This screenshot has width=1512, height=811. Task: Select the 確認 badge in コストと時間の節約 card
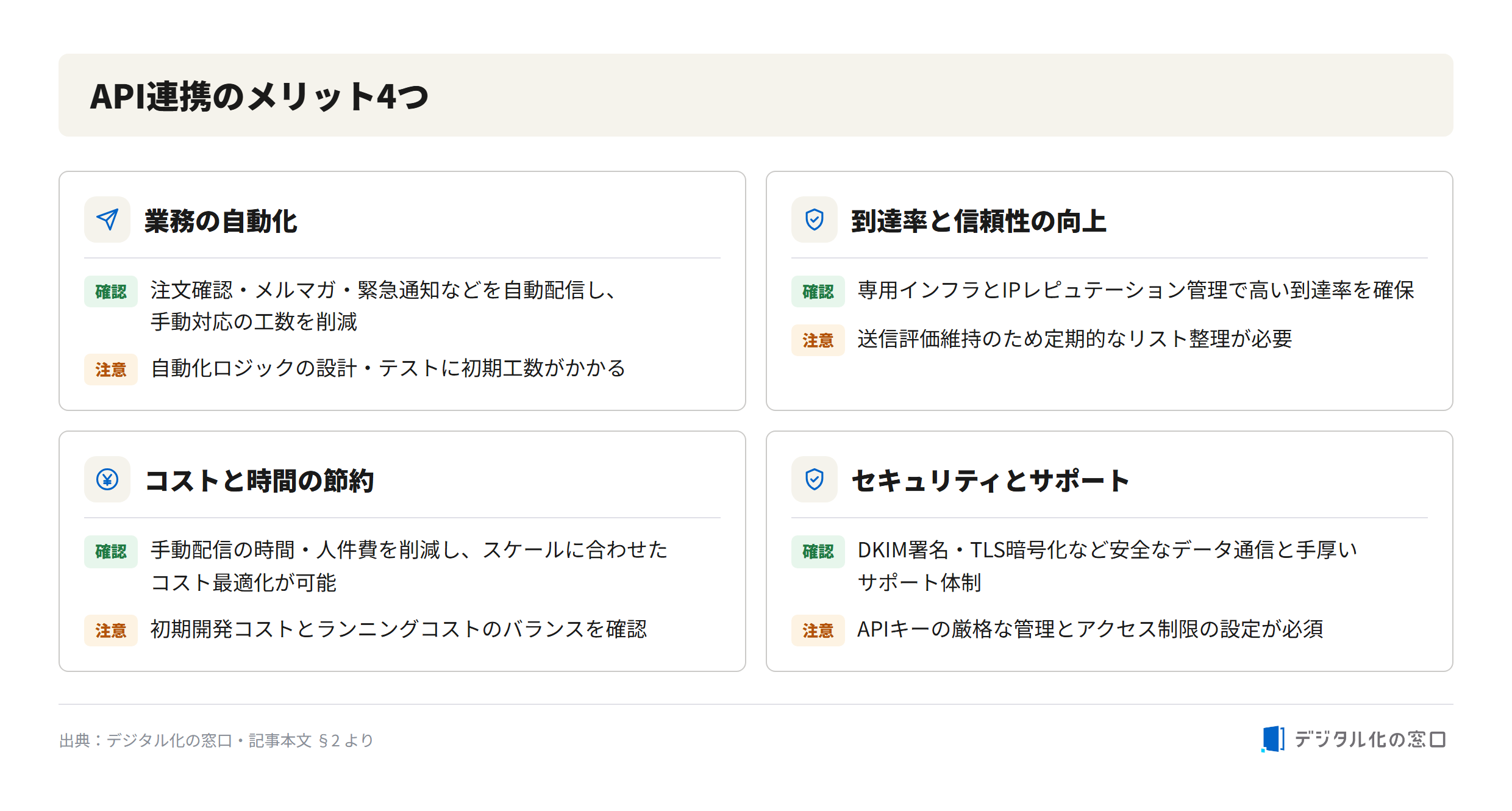(x=111, y=551)
